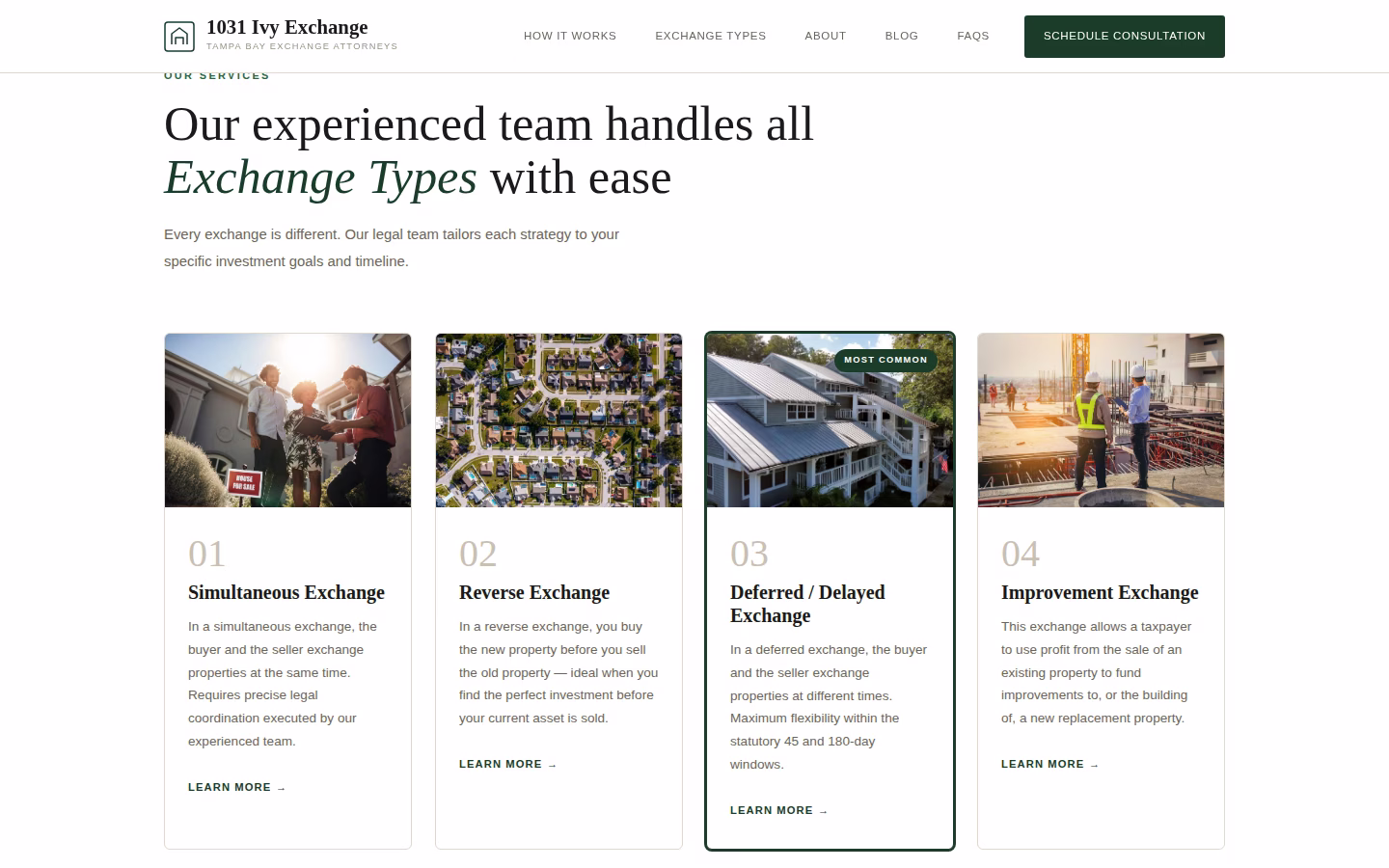Click the Most Common badge
Viewport: 1389px width, 868px height.
pos(885,360)
